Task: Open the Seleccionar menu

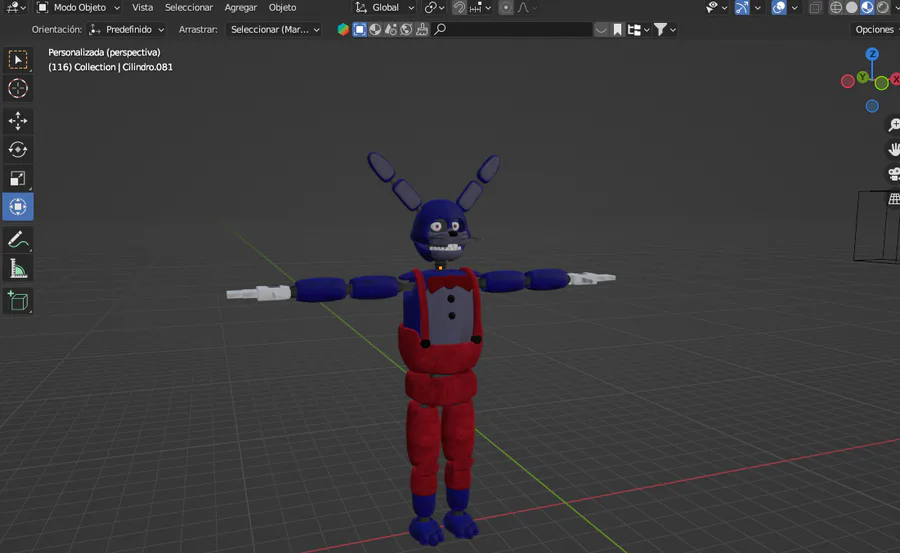Action: (189, 7)
